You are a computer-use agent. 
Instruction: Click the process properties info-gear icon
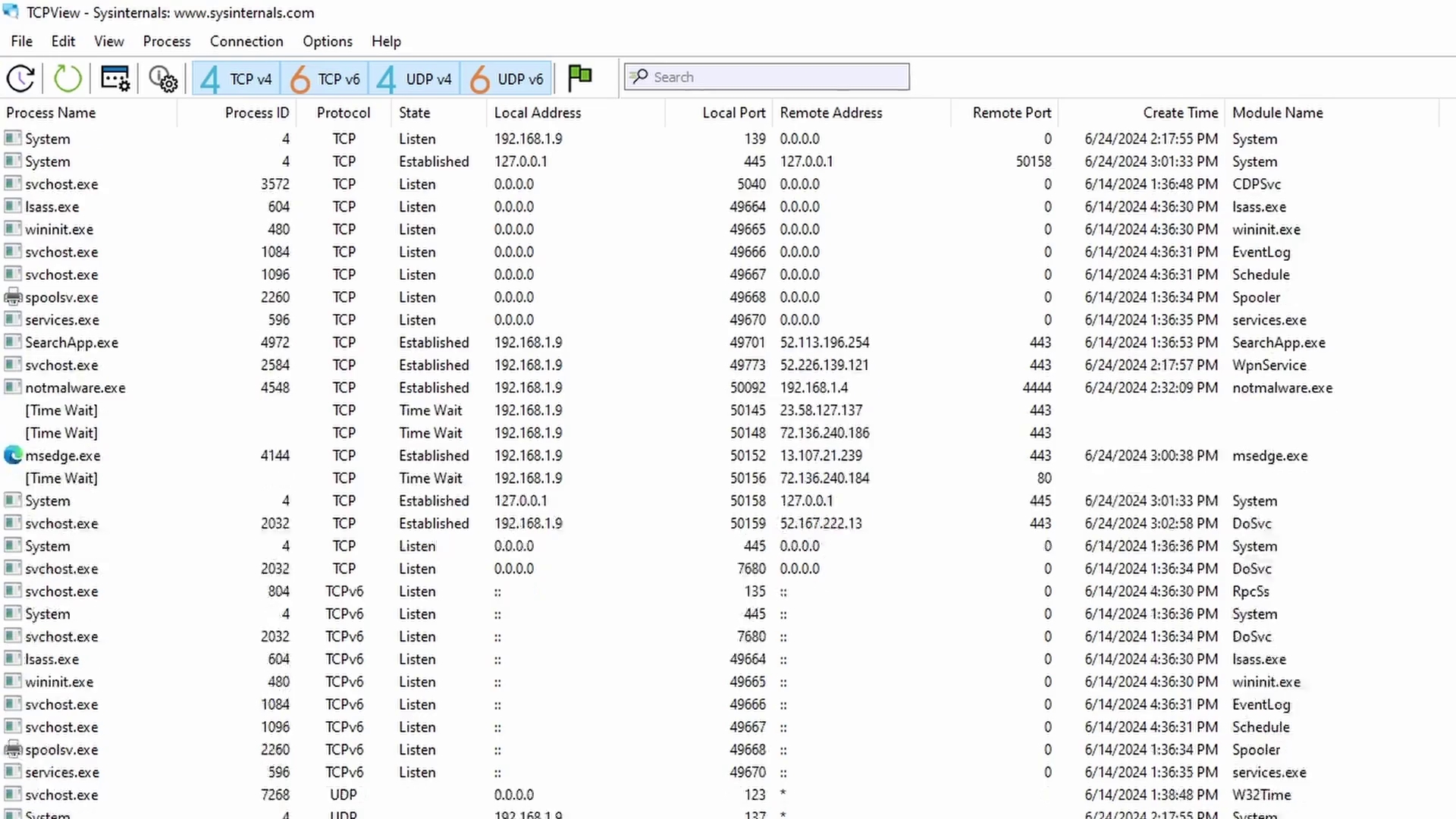pyautogui.click(x=162, y=78)
